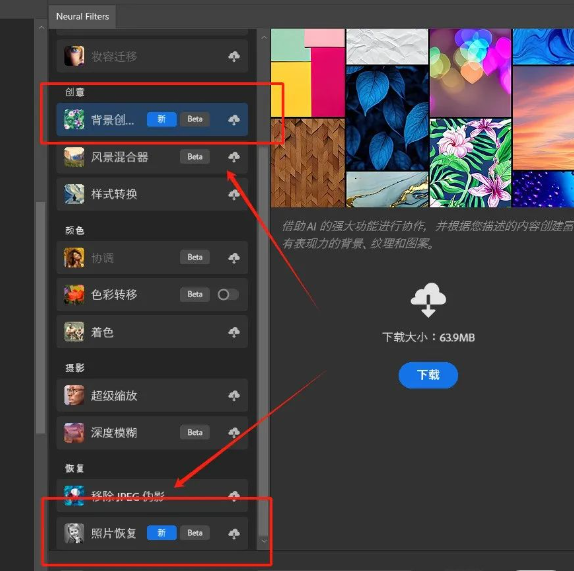Click the 下载大小：63.9MB text
The image size is (574, 571).
(428, 337)
